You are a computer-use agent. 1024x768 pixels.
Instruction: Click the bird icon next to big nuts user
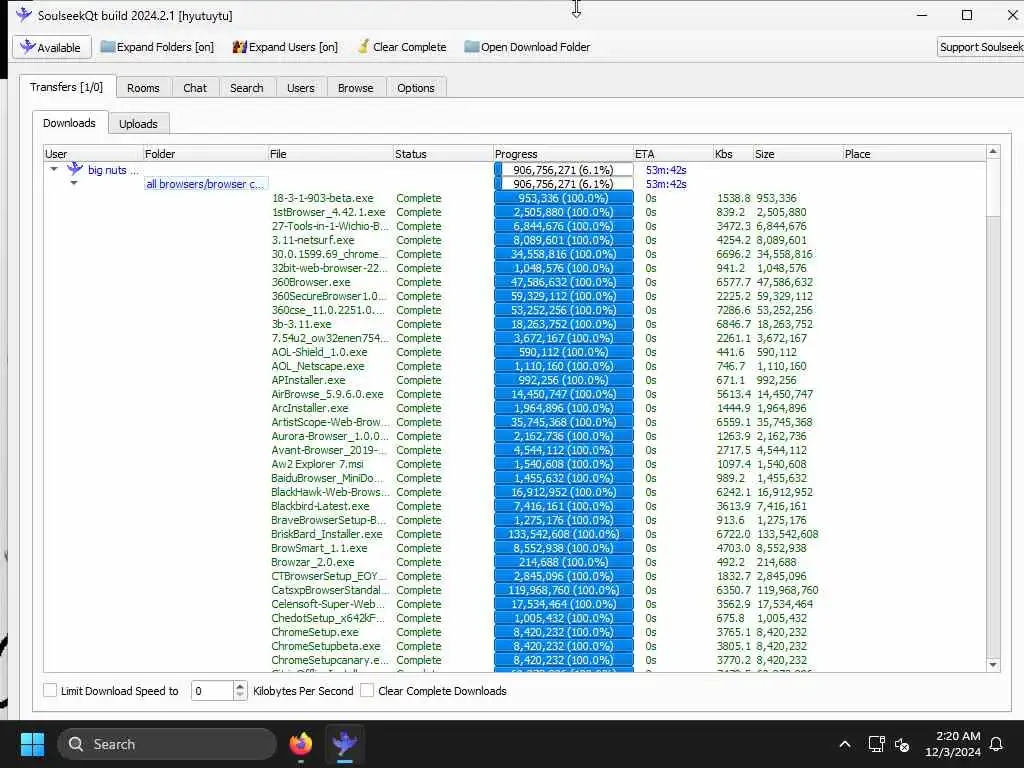point(74,169)
